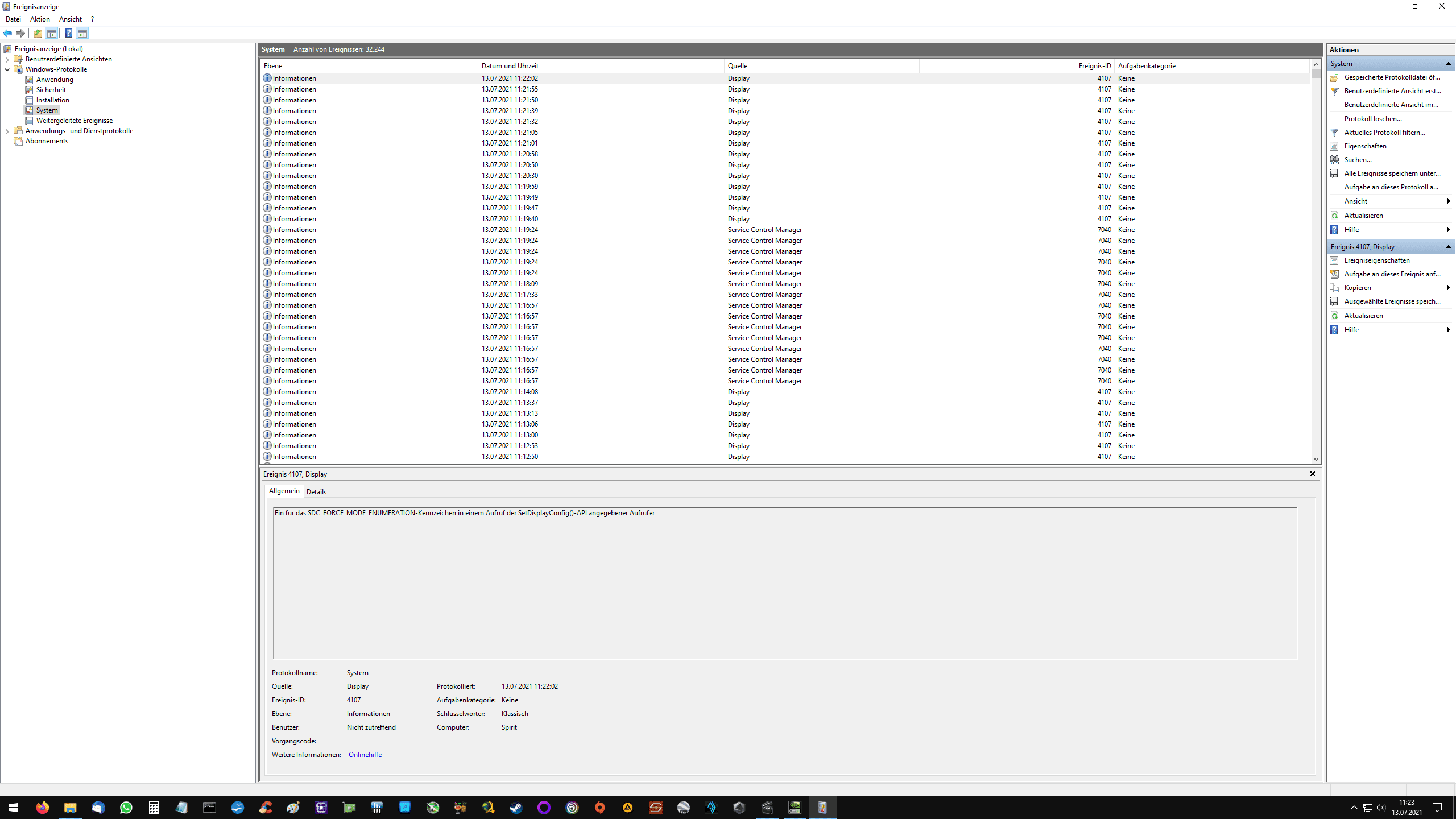Collapse the System section in Aktionen pane
Image resolution: width=1456 pixels, height=819 pixels.
click(1448, 64)
